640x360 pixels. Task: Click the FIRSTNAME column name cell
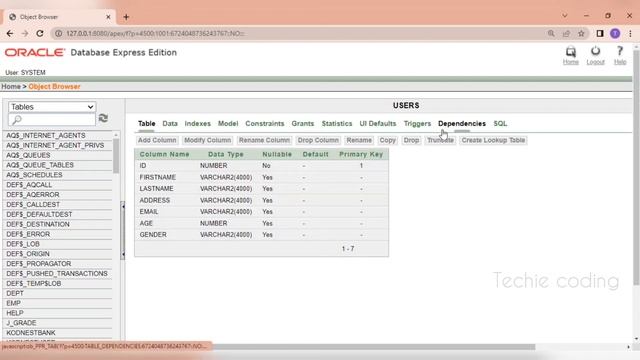(158, 177)
